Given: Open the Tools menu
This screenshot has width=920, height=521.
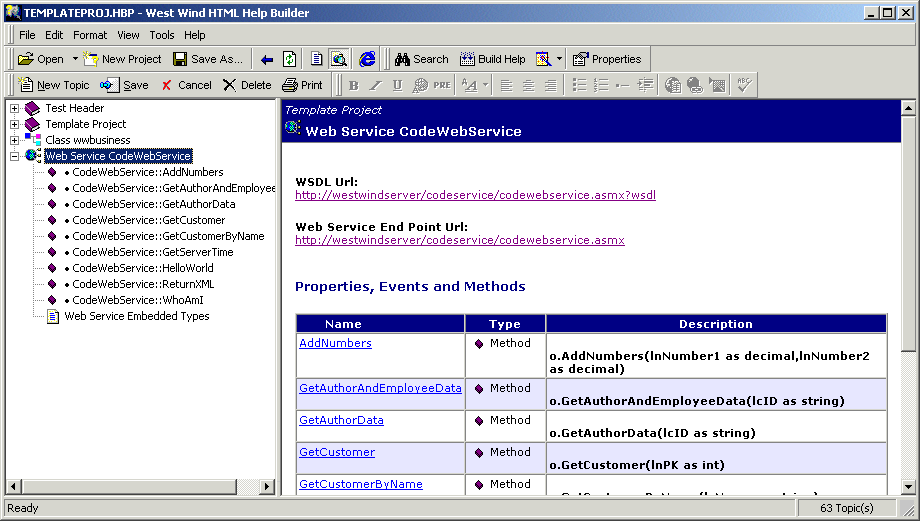Looking at the screenshot, I should tap(161, 35).
